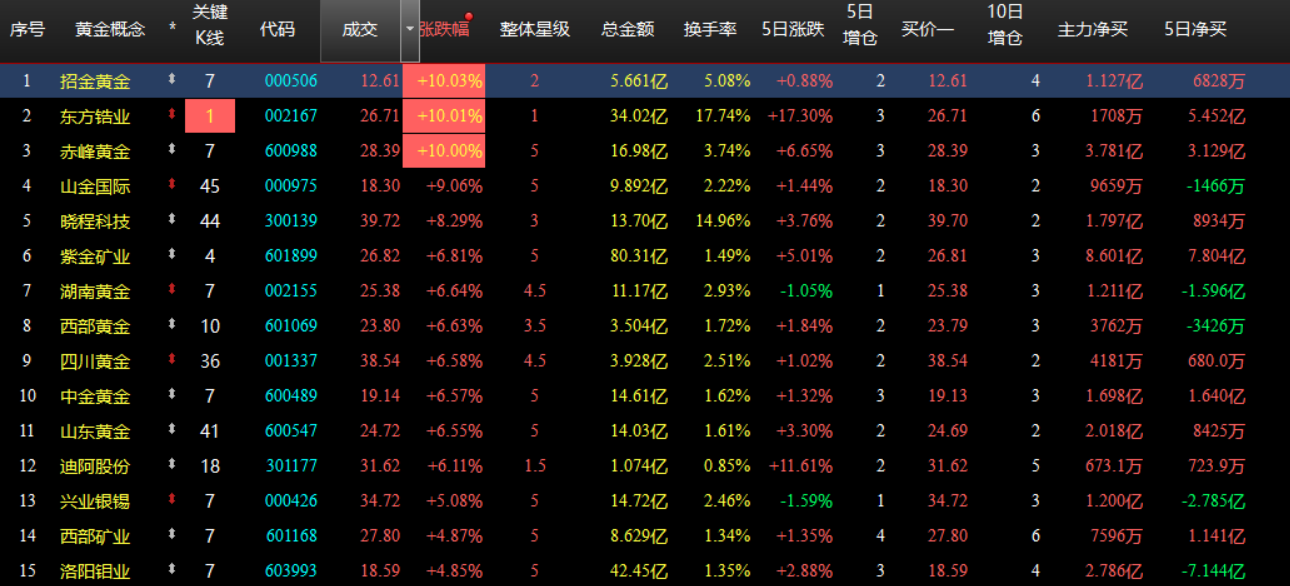The width and height of the screenshot is (1290, 586).
Task: Click the red marker icon beside 湖南黄金
Action: (172, 291)
